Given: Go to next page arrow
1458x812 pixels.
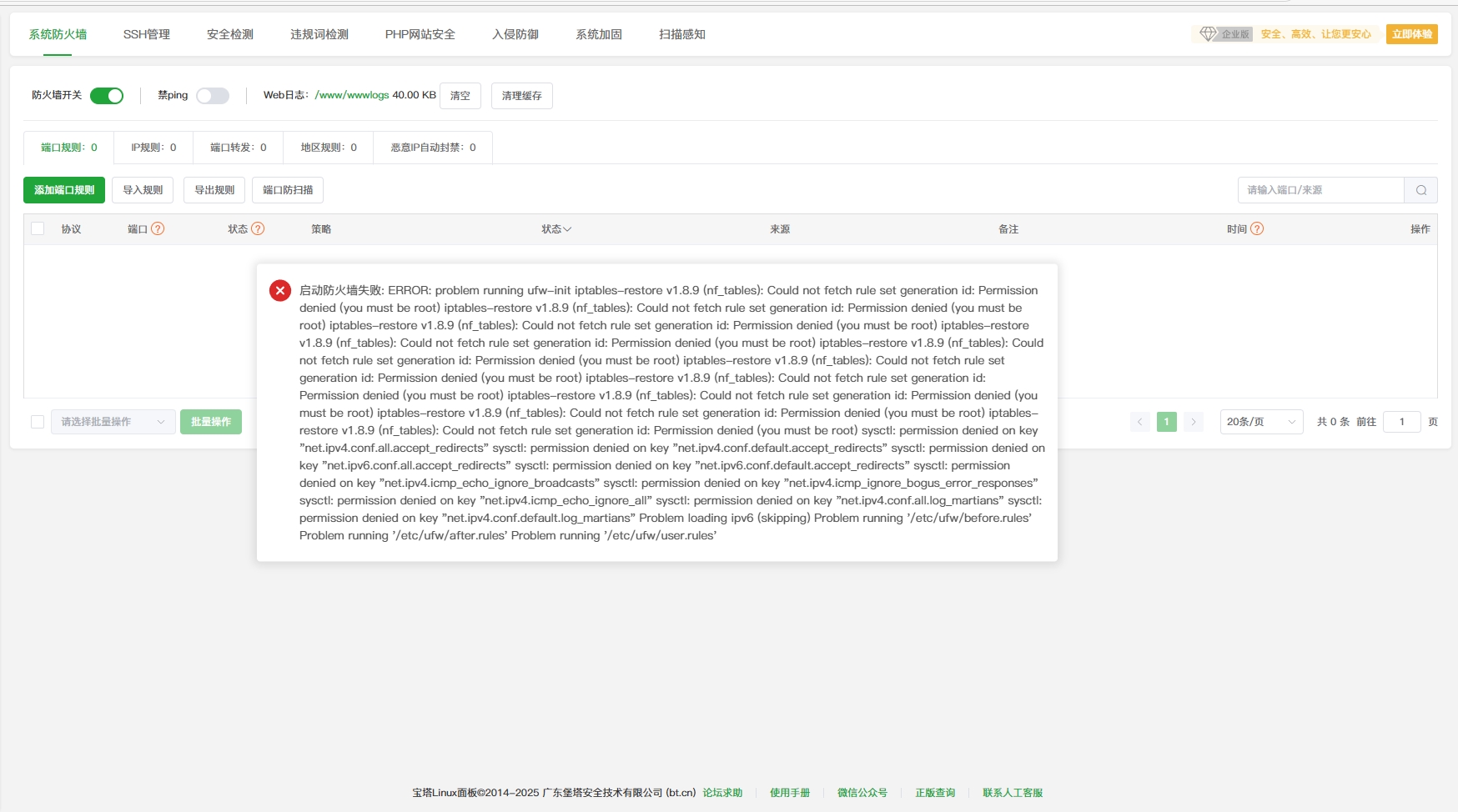Looking at the screenshot, I should click(x=1194, y=422).
